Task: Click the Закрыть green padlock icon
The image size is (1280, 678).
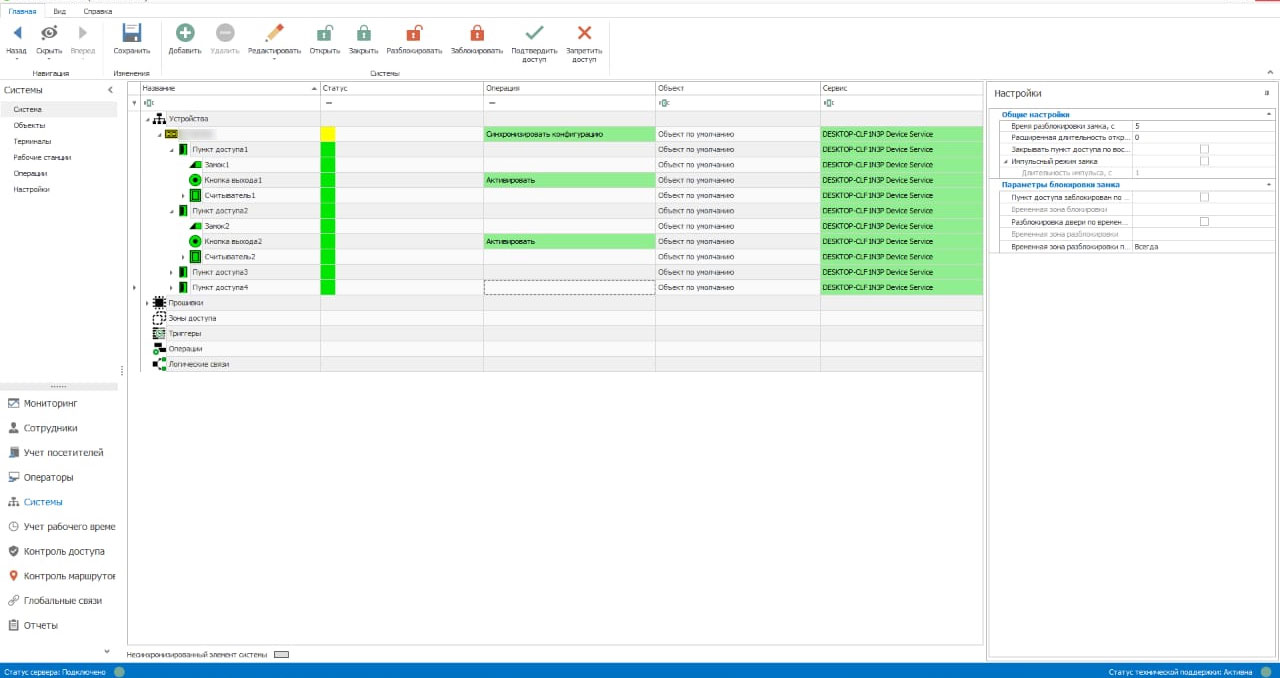Action: (363, 33)
